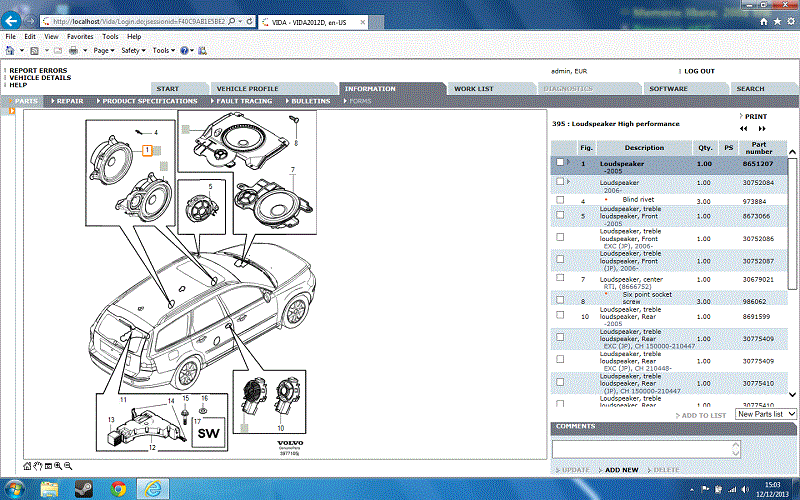The width and height of the screenshot is (800, 500).
Task: Expand the Loudspeaker -2005 row triangle
Action: 568,162
